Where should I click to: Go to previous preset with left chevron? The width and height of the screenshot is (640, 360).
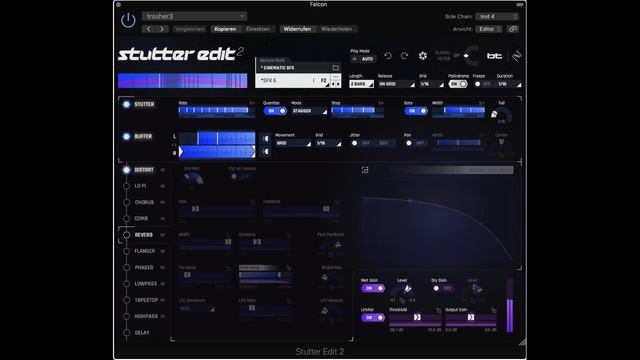(149, 29)
